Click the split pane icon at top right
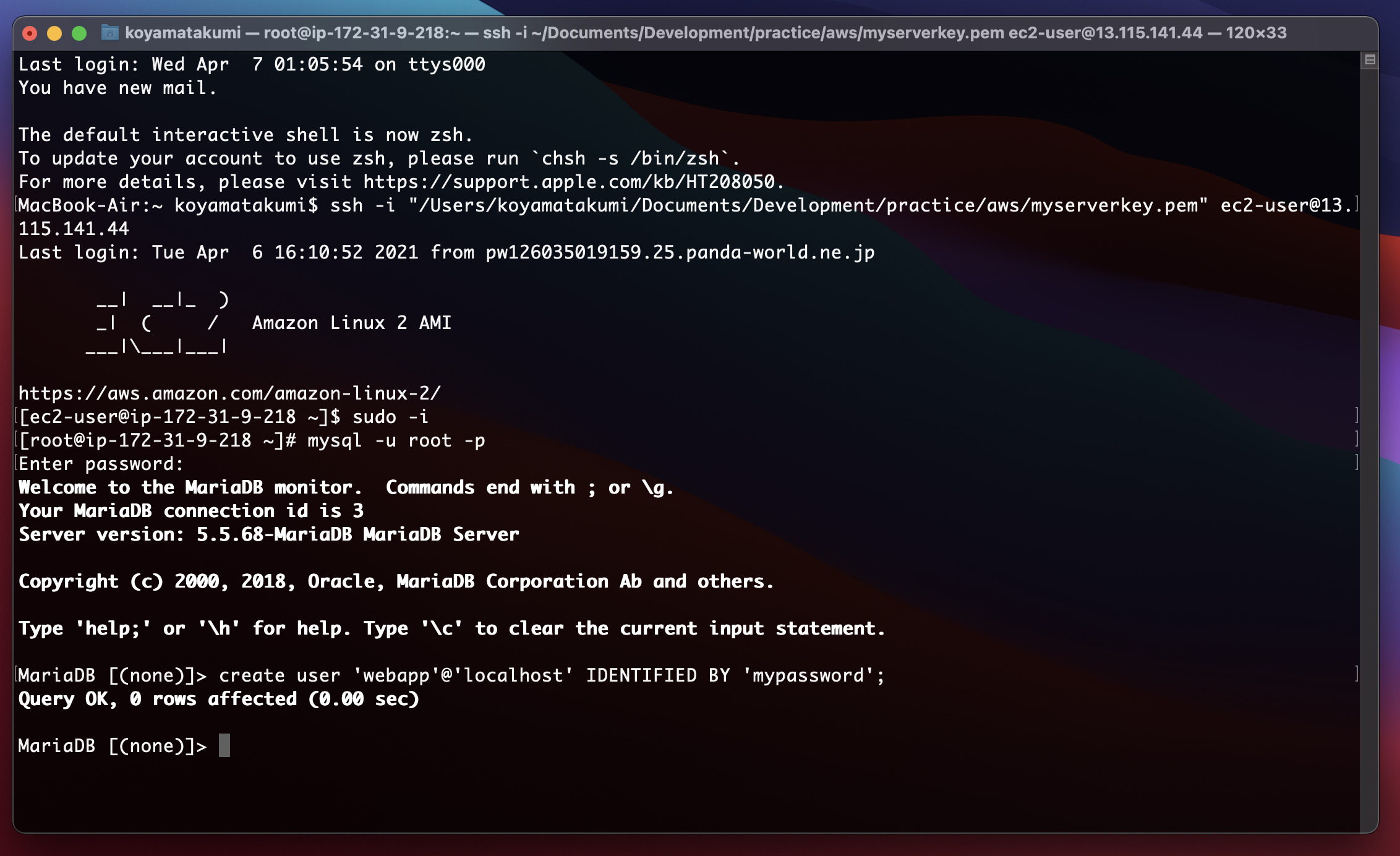1400x856 pixels. pyautogui.click(x=1370, y=60)
